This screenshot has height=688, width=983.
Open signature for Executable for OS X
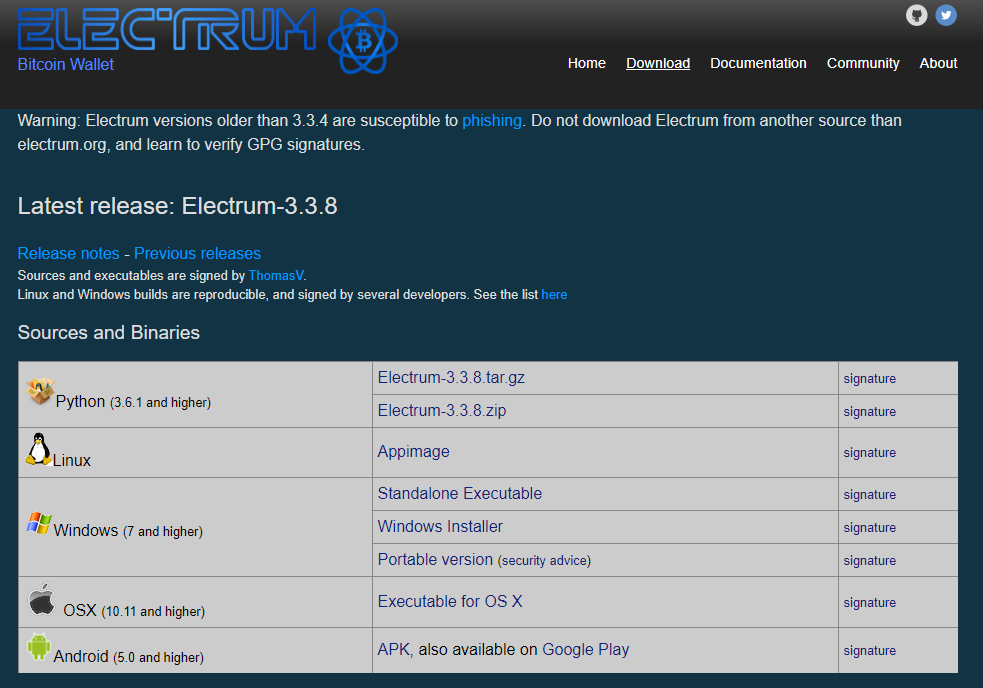click(x=870, y=603)
